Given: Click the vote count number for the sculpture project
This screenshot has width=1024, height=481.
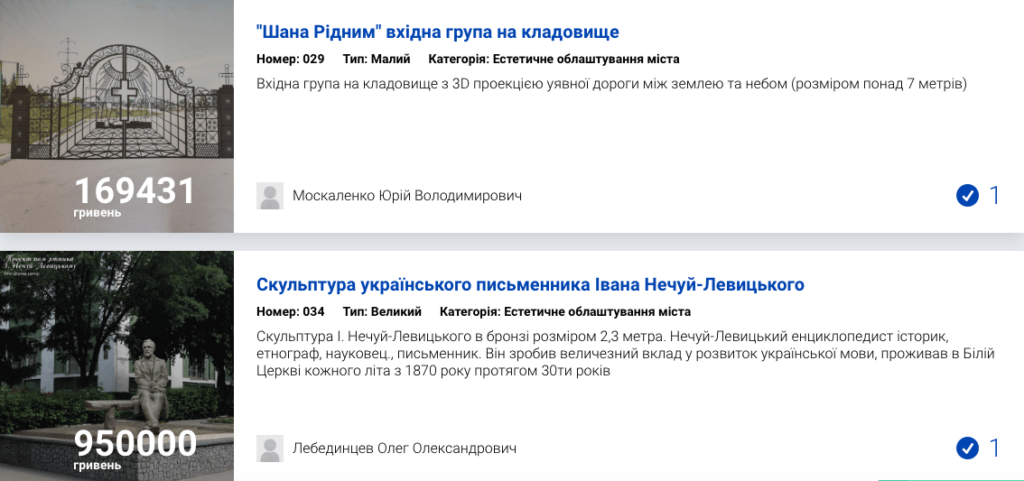Looking at the screenshot, I should [x=994, y=447].
